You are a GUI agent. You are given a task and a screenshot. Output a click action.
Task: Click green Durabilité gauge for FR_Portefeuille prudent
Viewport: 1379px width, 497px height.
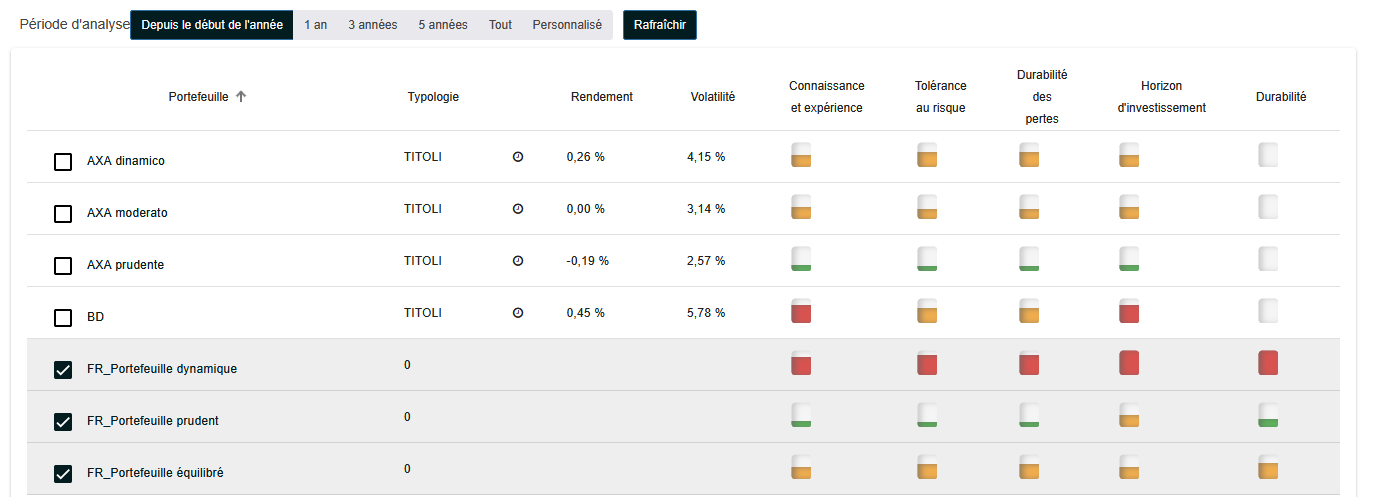click(x=1267, y=415)
